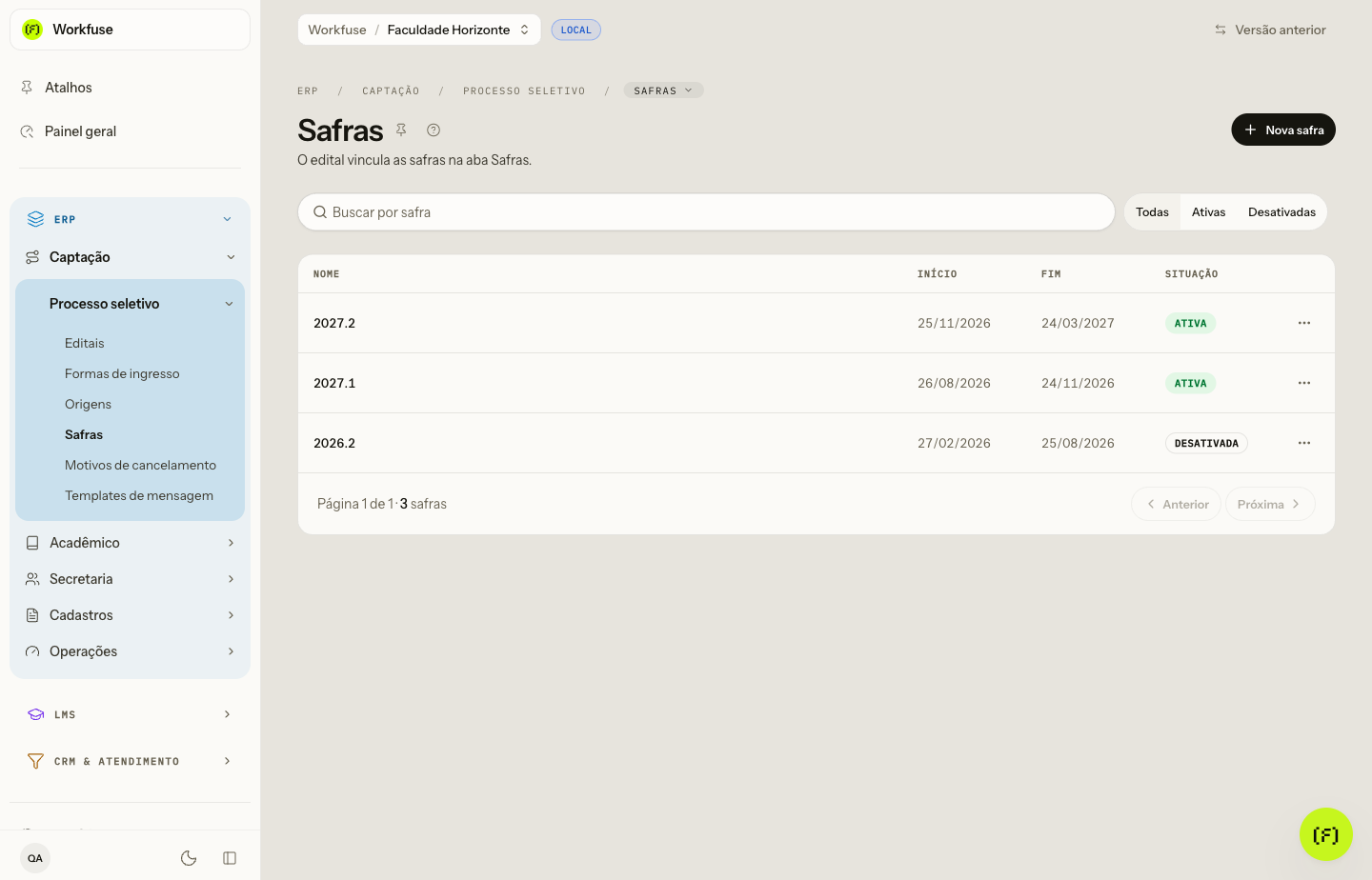Viewport: 1372px width, 880px height.
Task: Expand the CRM & Atendimento section
Action: click(130, 761)
